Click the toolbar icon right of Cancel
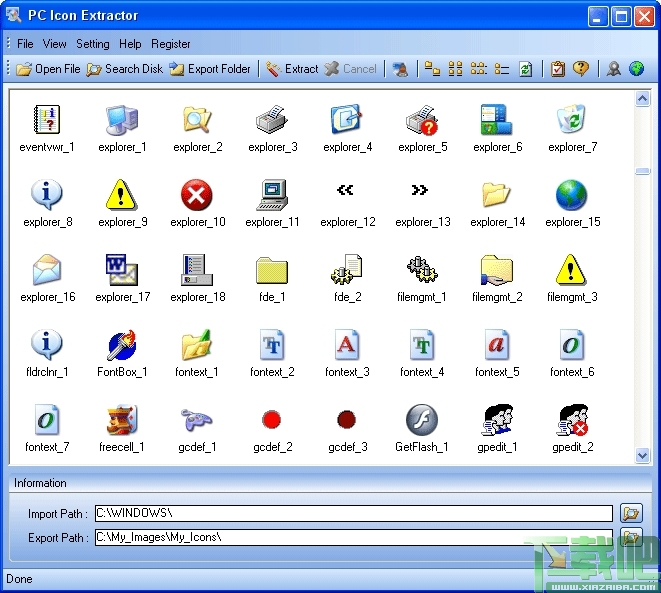Image resolution: width=661 pixels, height=593 pixels. point(400,69)
